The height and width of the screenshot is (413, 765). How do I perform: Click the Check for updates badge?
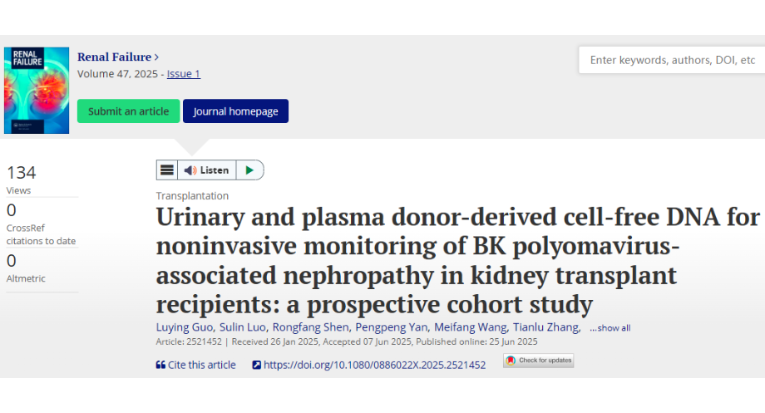[539, 360]
